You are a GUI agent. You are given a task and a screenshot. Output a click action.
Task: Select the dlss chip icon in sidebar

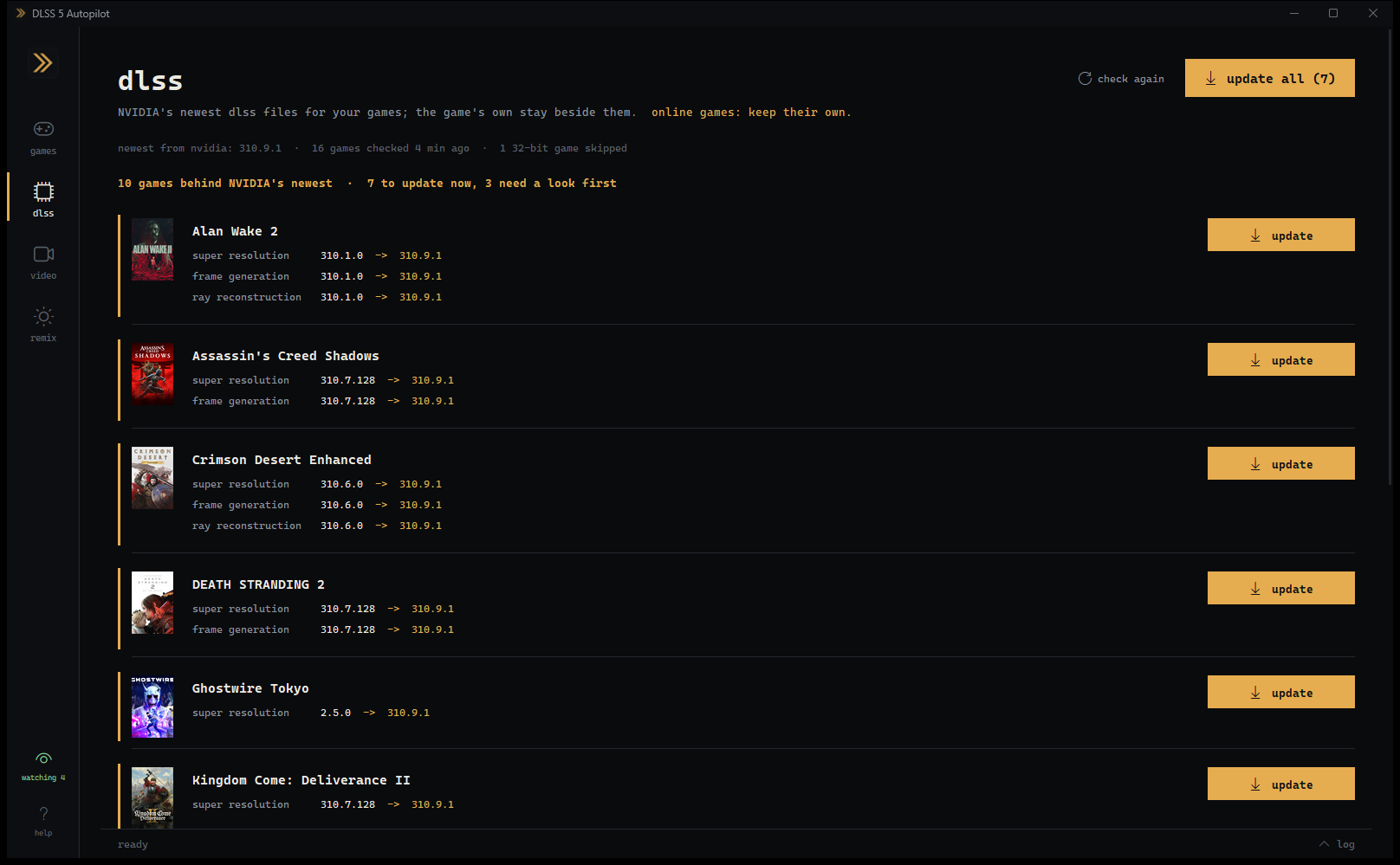pos(43,191)
